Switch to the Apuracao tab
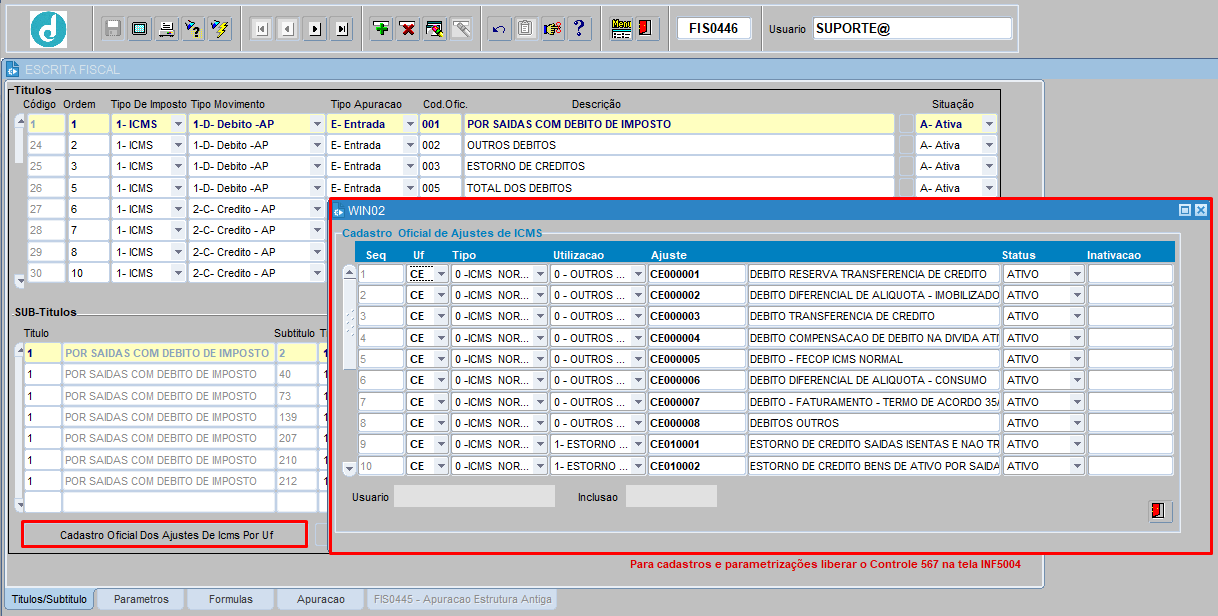Screen dimensions: 1218x616 pyautogui.click(x=319, y=600)
